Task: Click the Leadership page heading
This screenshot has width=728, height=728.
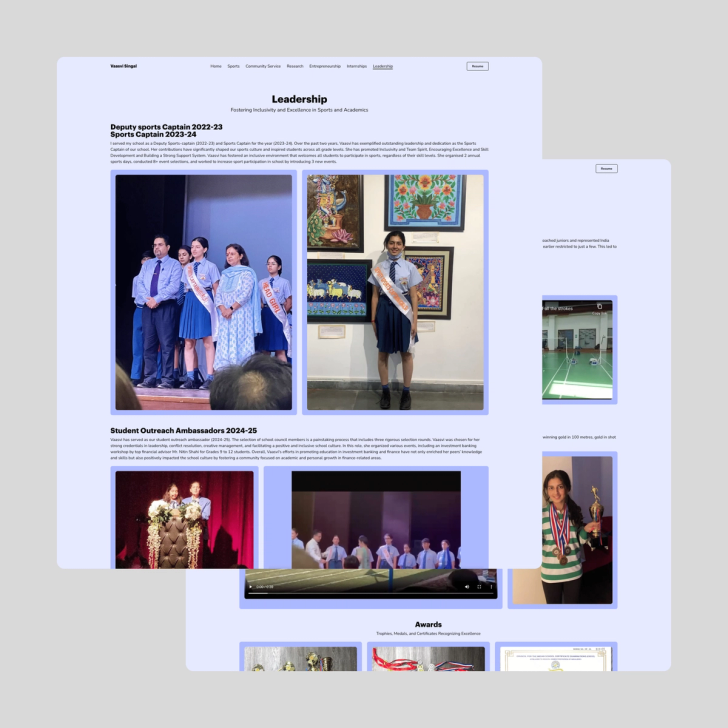Action: tap(299, 99)
